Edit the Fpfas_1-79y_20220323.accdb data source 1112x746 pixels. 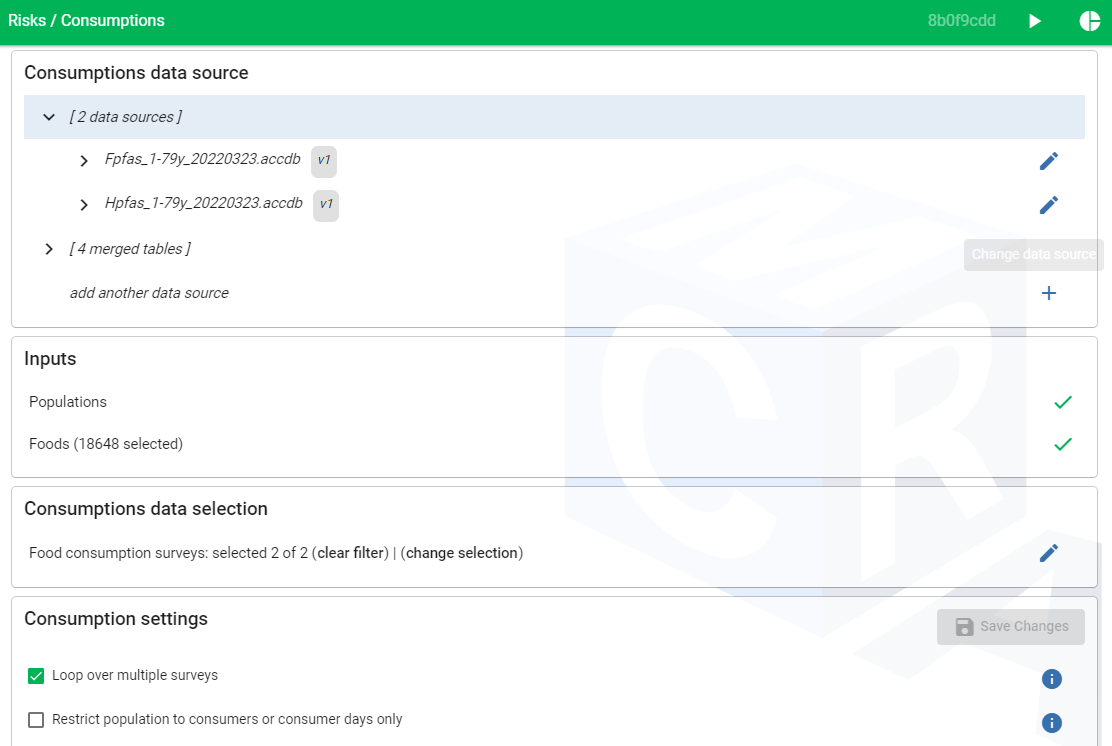(1048, 161)
